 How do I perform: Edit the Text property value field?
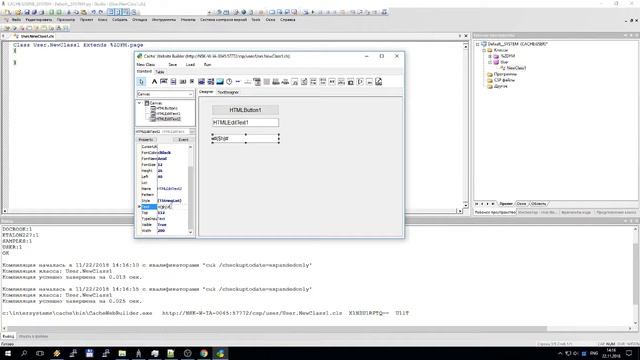(173, 207)
